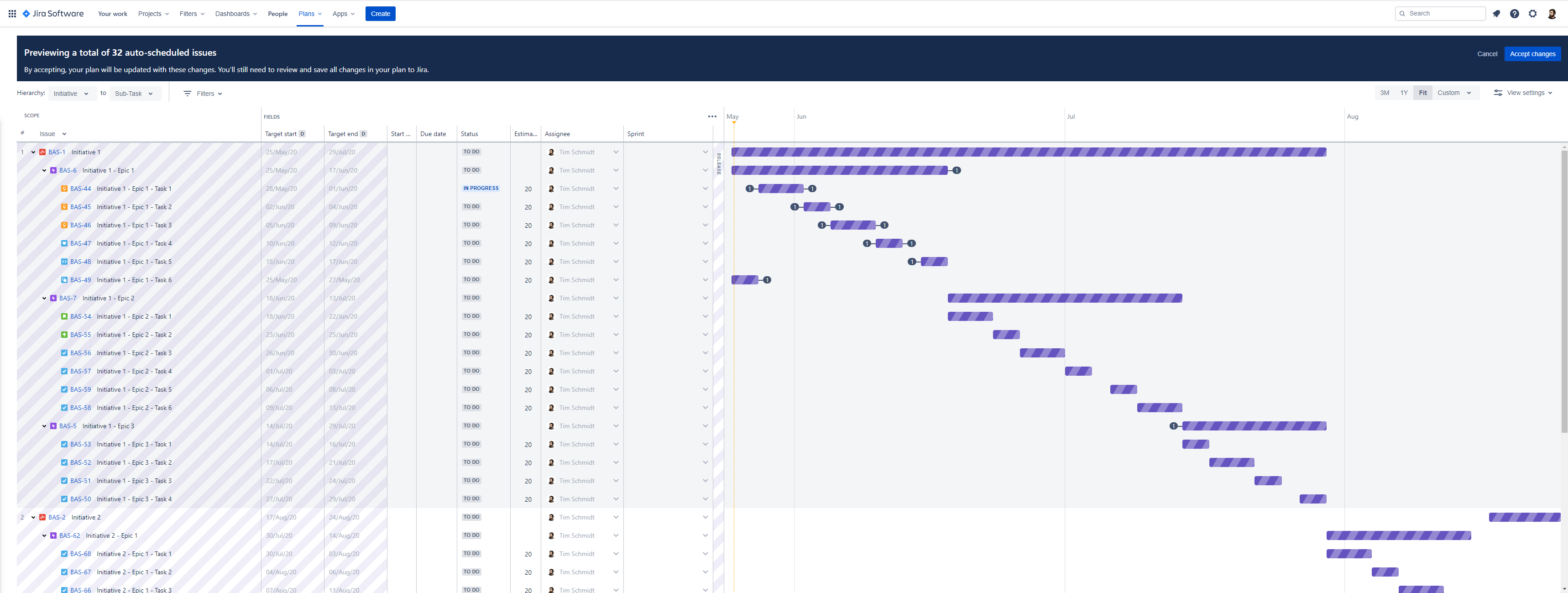Open the Dashboards menu
Screen dimensions: 1568x593
[x=236, y=13]
